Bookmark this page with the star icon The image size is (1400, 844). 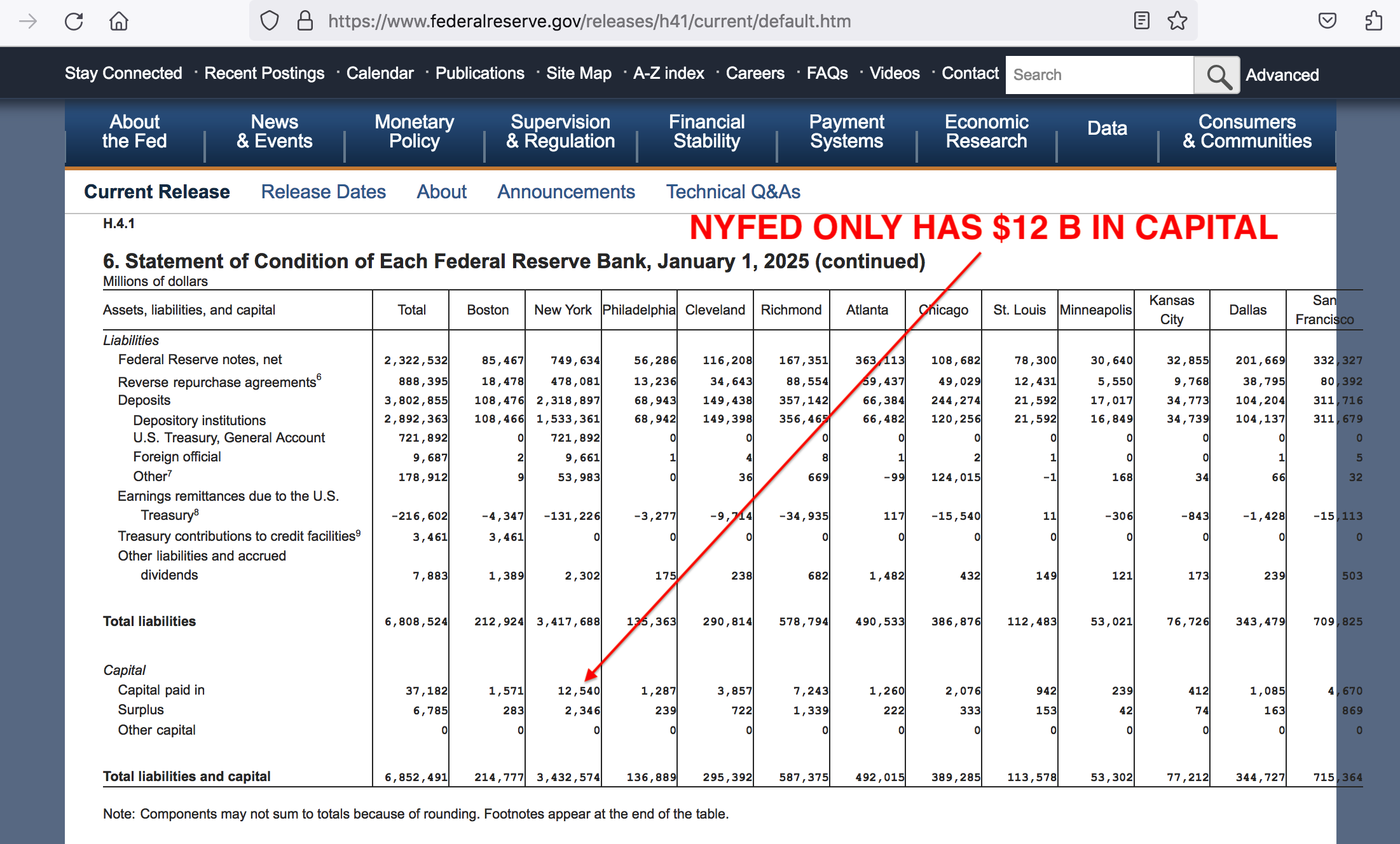click(x=1177, y=21)
